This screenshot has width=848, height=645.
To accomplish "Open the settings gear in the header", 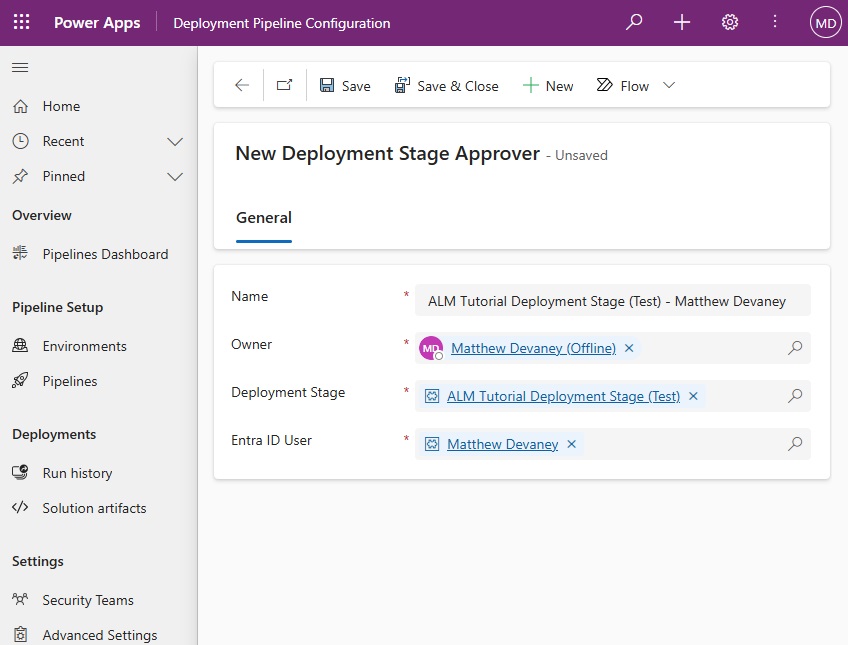I will [730, 22].
